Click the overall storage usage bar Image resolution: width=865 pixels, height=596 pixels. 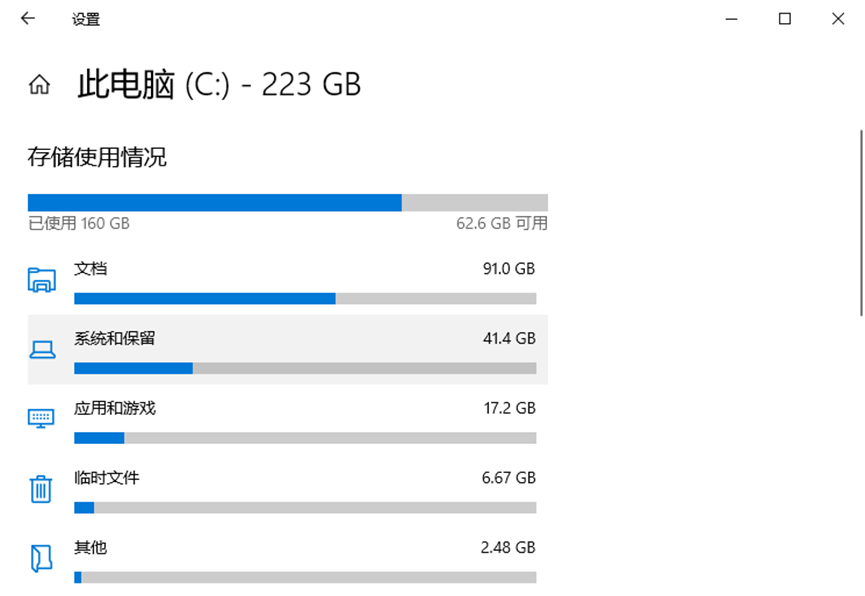[288, 202]
